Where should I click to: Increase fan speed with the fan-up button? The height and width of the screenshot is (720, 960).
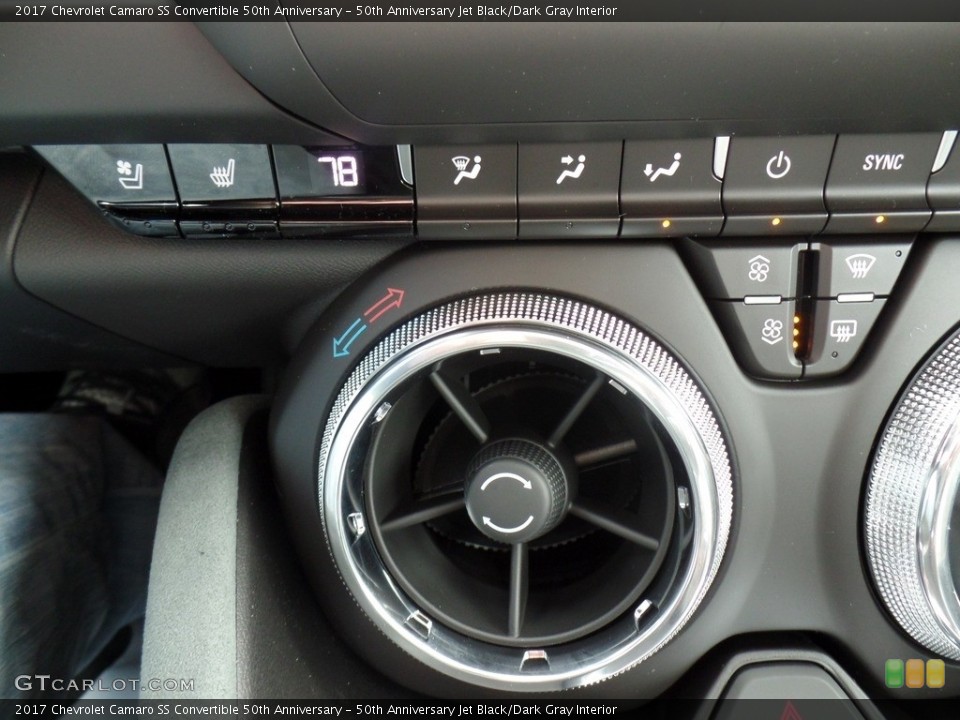coord(759,268)
